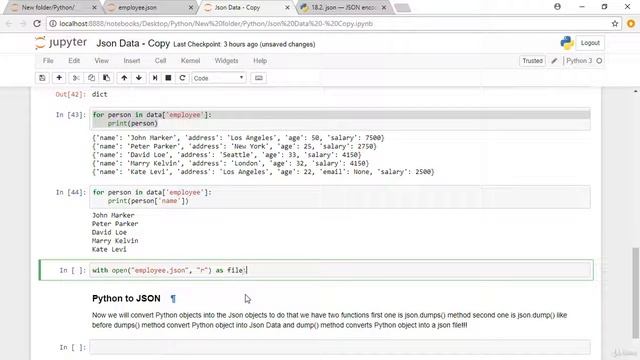Click the cell containing with open employee.json
640x360 pixels.
(340, 270)
